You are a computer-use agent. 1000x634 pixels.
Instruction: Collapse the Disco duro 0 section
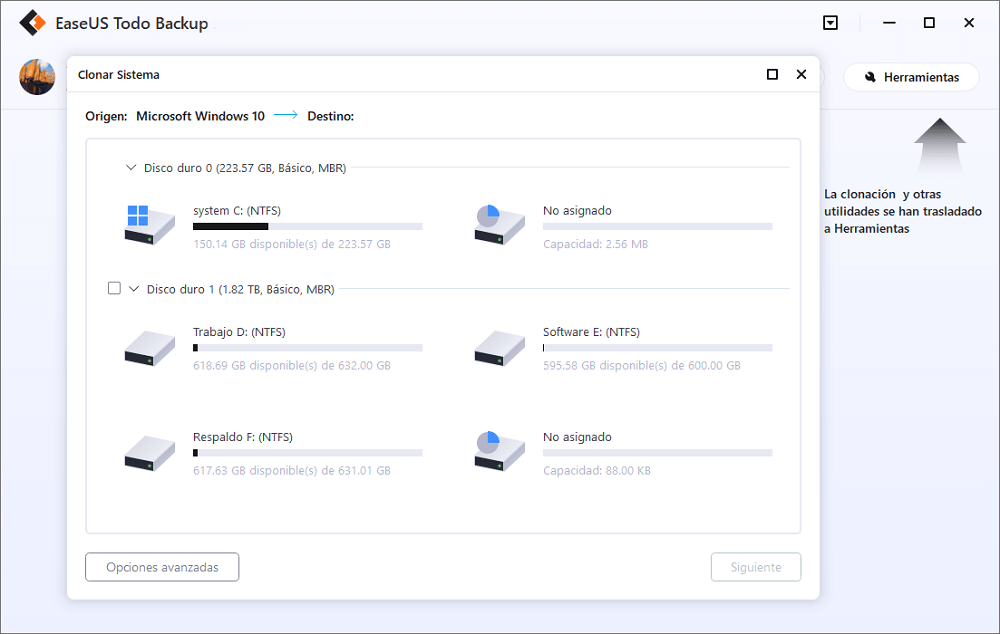(131, 168)
